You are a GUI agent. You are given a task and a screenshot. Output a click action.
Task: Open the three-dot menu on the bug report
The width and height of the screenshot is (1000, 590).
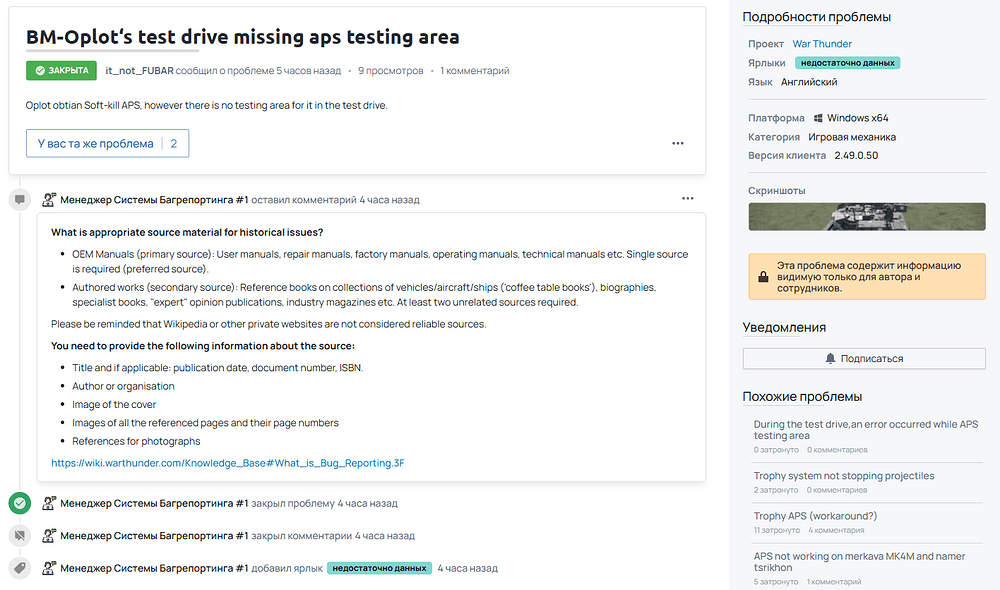coord(678,143)
